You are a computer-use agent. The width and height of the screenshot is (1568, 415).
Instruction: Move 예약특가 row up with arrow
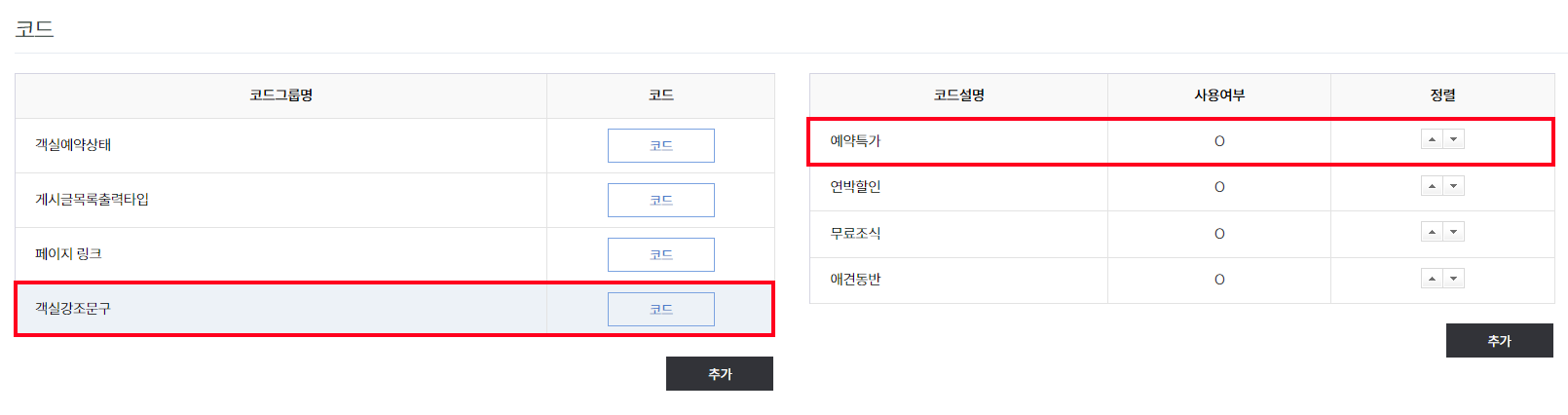tap(1432, 139)
